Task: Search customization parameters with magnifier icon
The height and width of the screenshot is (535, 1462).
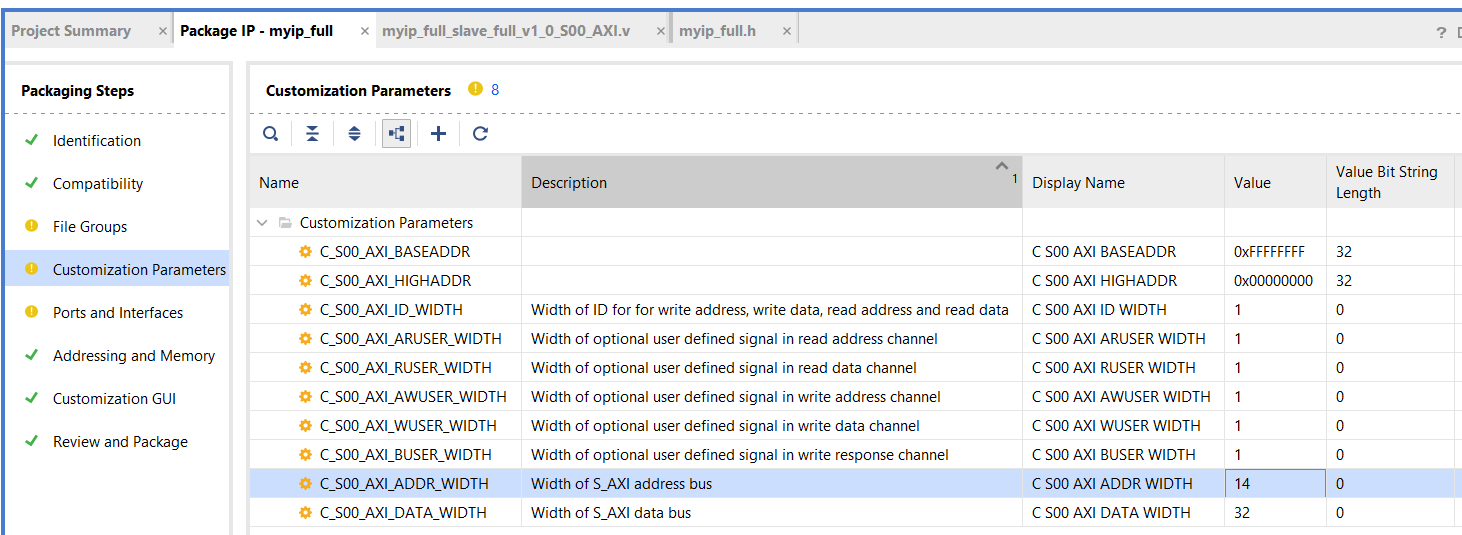Action: 271,134
